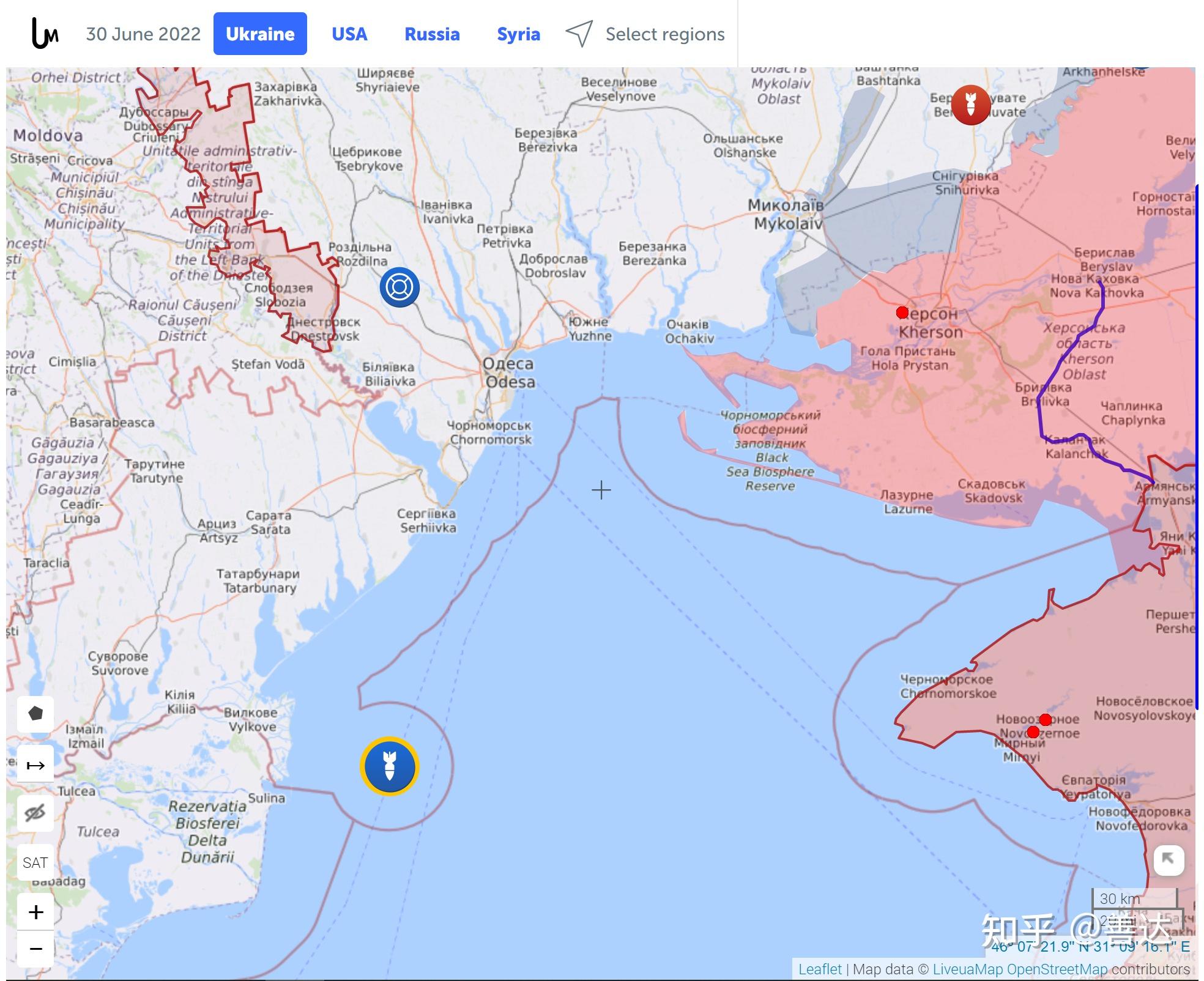Click the blue lifebuoy marker near Rozdilna
1204x981 pixels.
click(x=399, y=287)
